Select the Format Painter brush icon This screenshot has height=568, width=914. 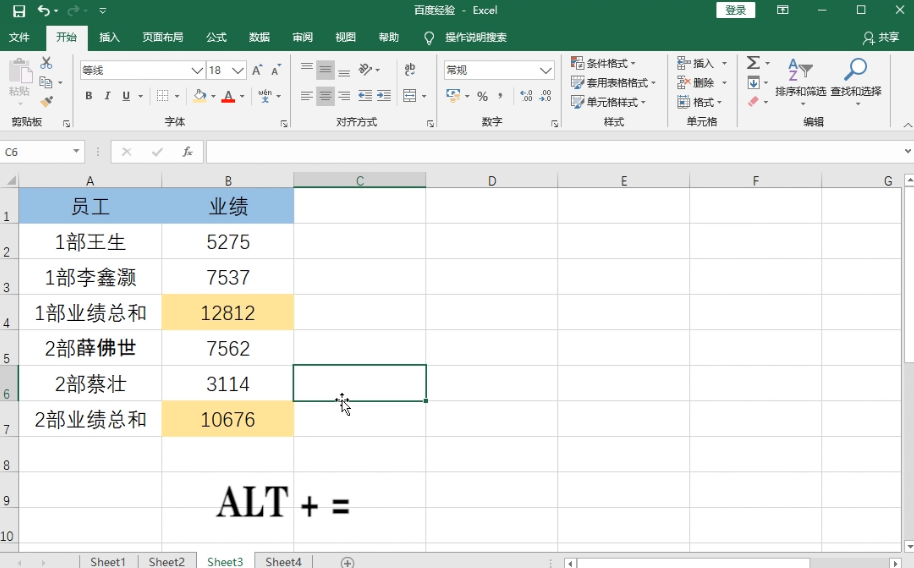point(47,101)
